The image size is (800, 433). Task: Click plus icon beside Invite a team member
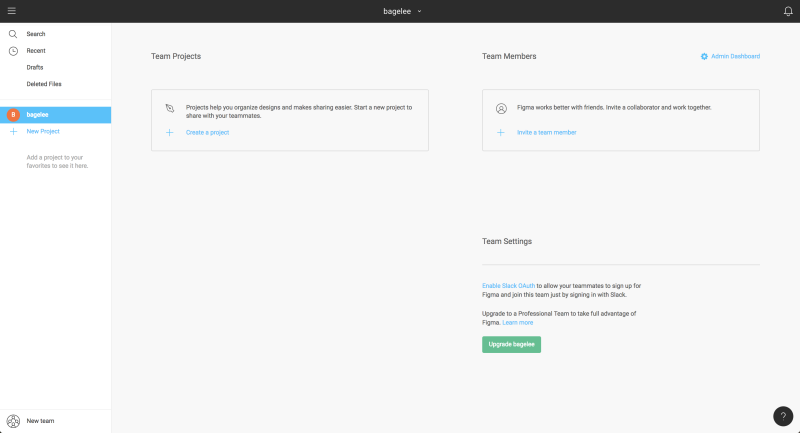coord(501,133)
